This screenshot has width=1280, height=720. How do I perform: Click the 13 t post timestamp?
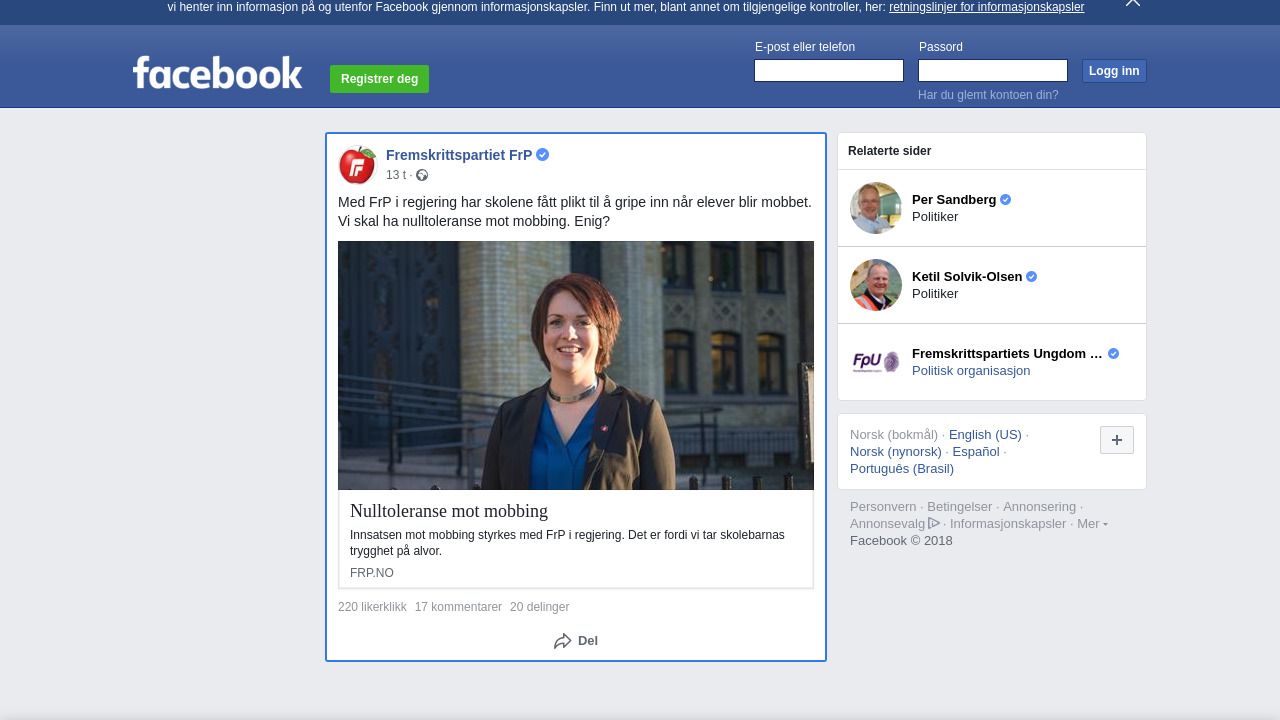click(x=396, y=175)
